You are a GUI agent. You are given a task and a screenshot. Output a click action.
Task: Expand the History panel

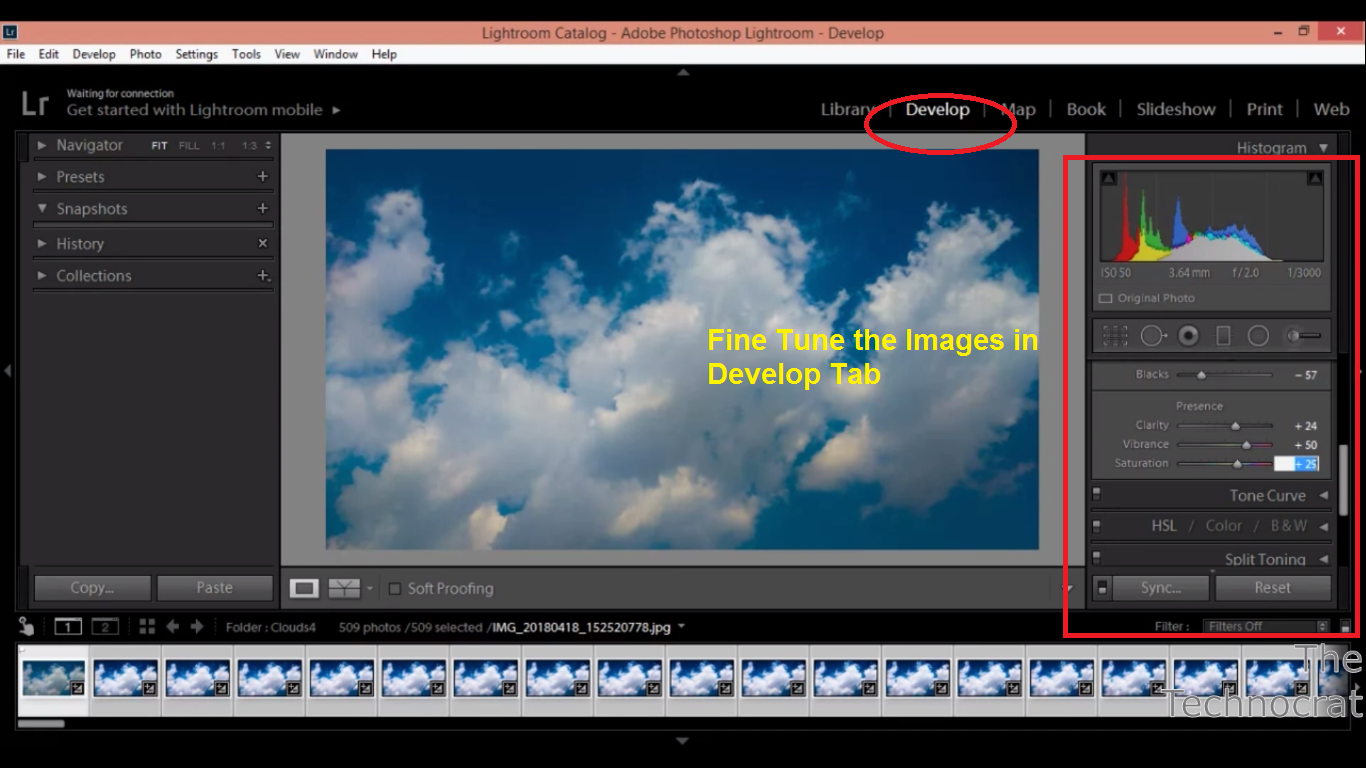(x=42, y=243)
